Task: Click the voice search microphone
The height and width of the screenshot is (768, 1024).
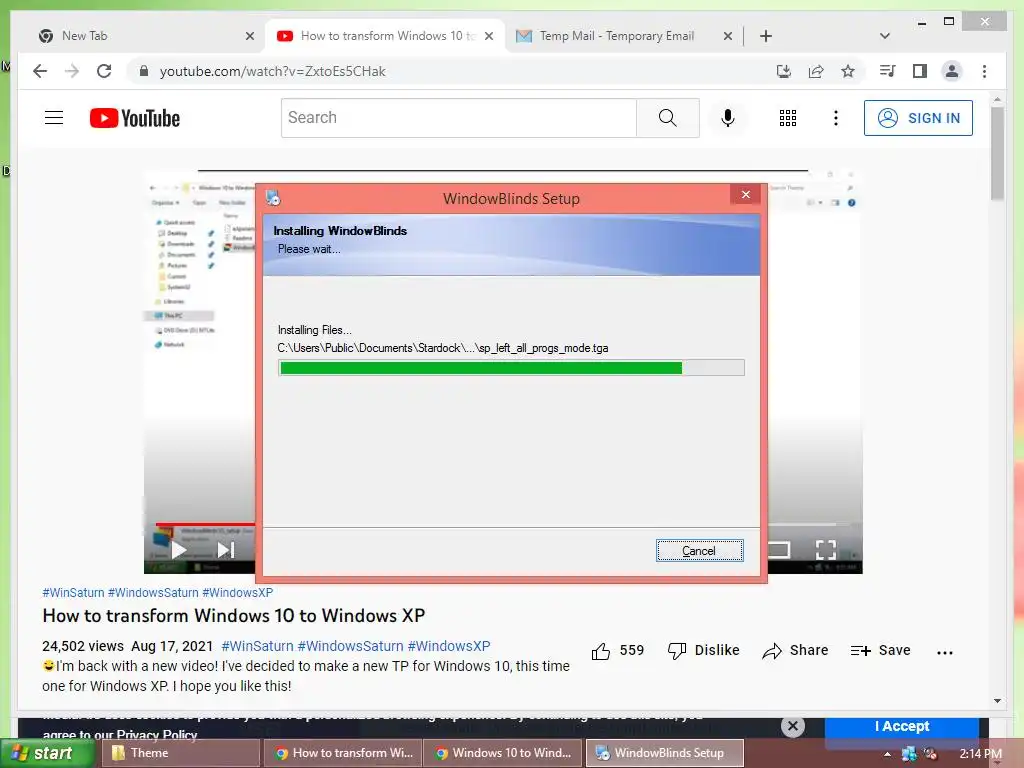Action: (728, 118)
